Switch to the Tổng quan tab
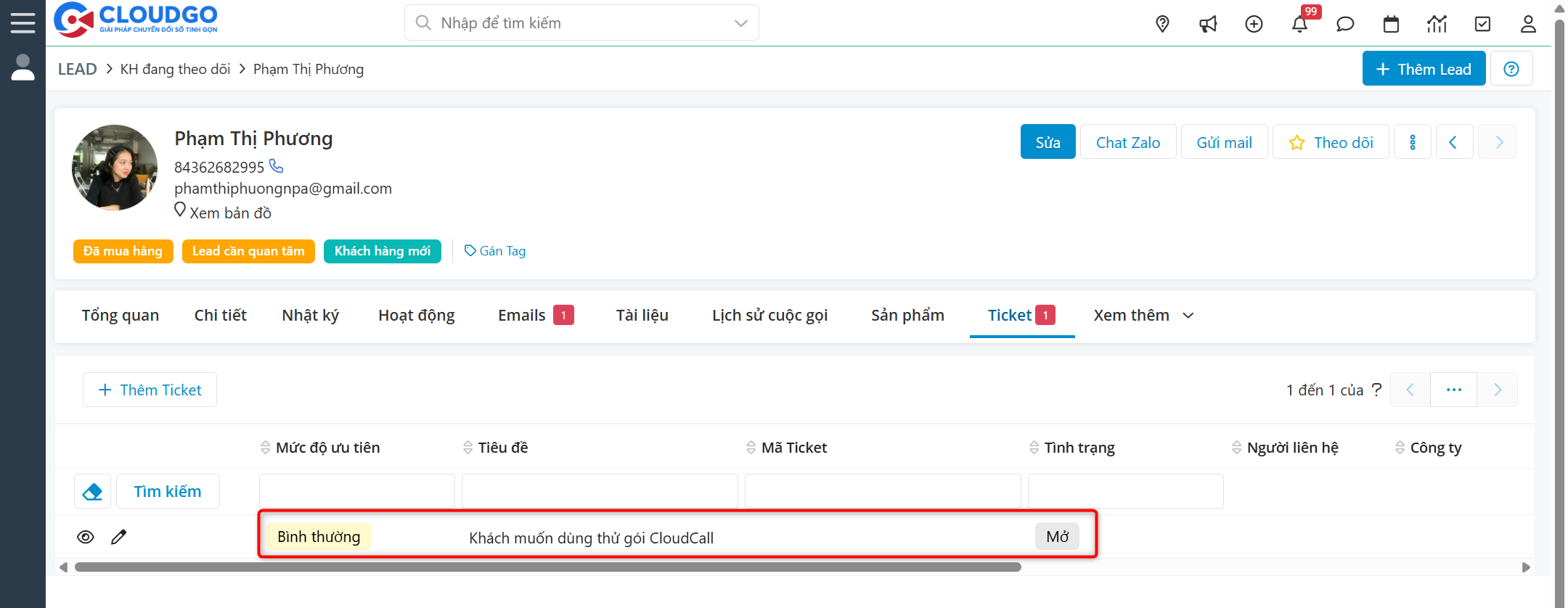This screenshot has height=608, width=1568. (x=121, y=316)
